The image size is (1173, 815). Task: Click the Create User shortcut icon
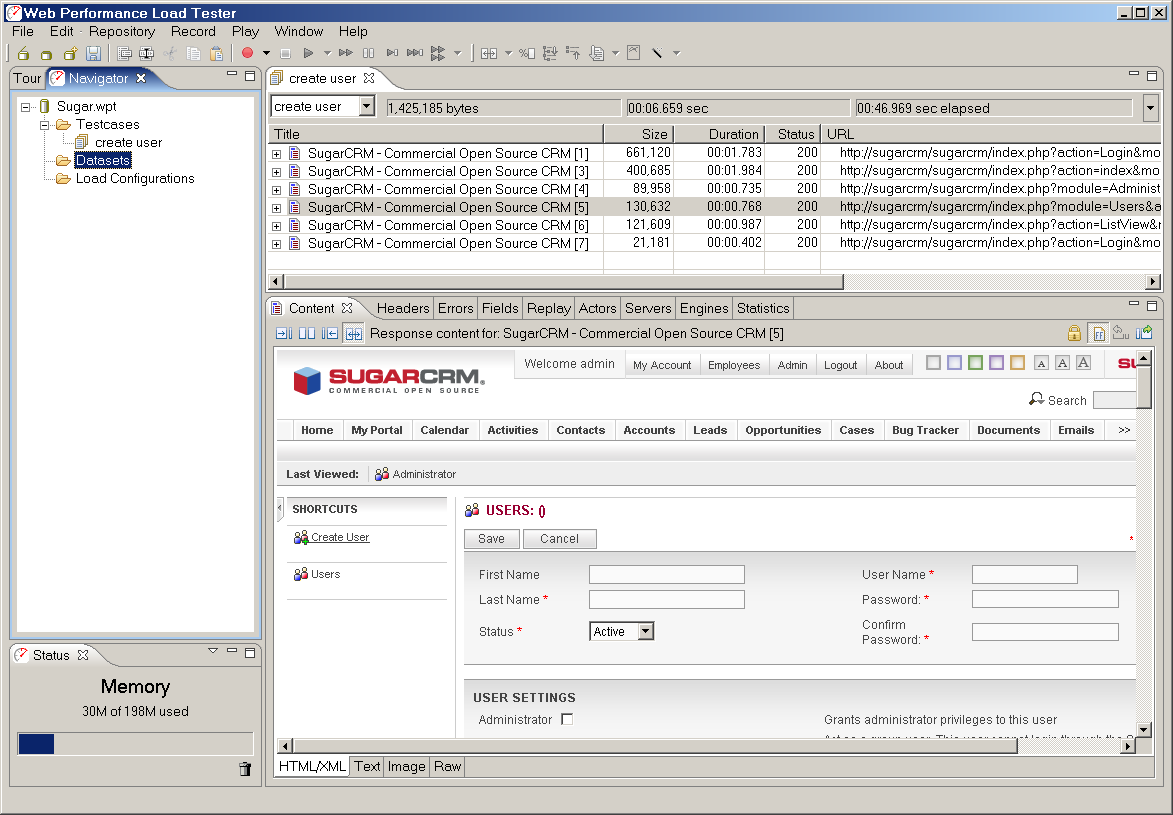[301, 537]
